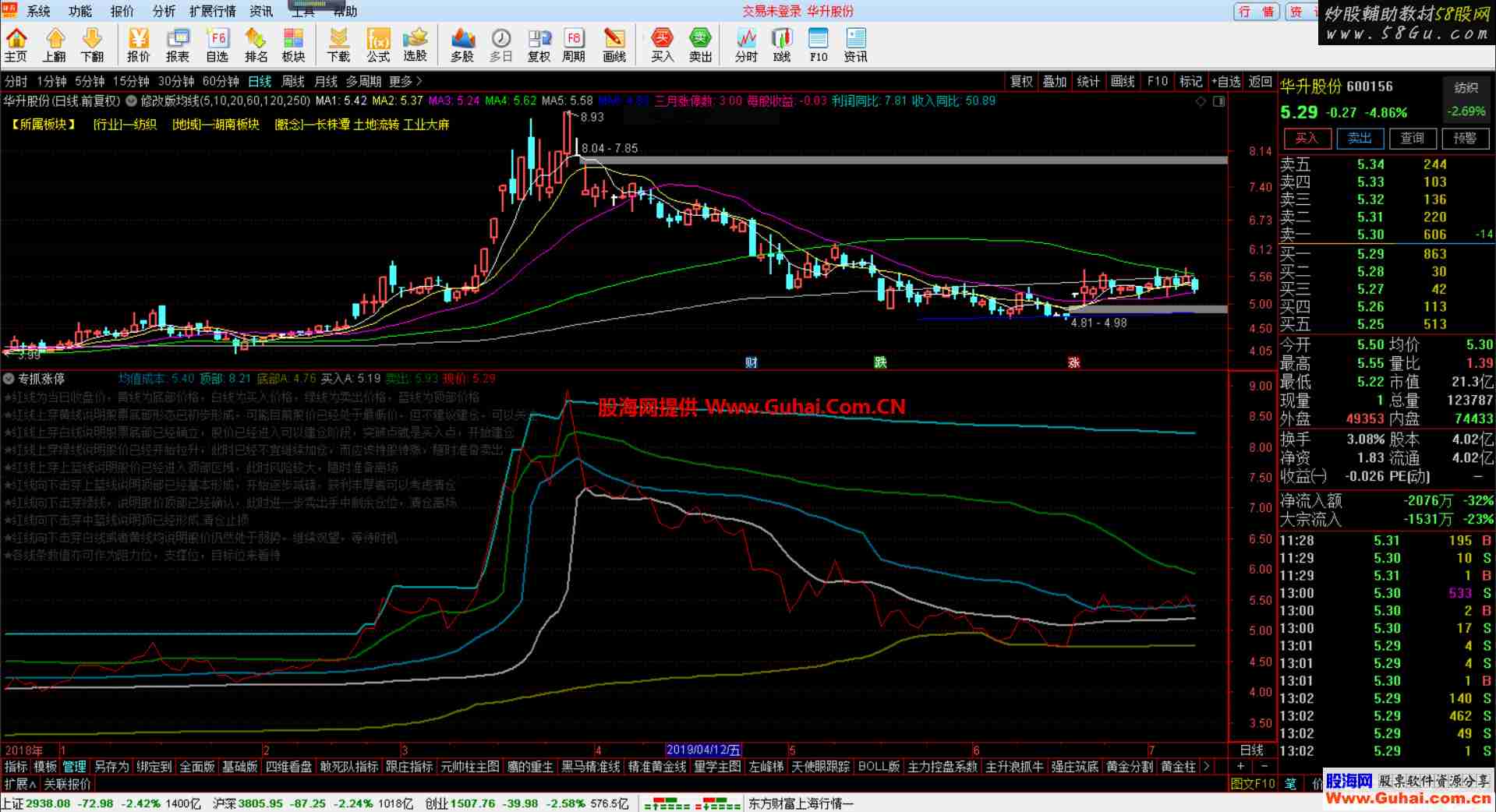This screenshot has height=812, width=1496.
Task: Select the 15分钟 period
Action: point(131,81)
